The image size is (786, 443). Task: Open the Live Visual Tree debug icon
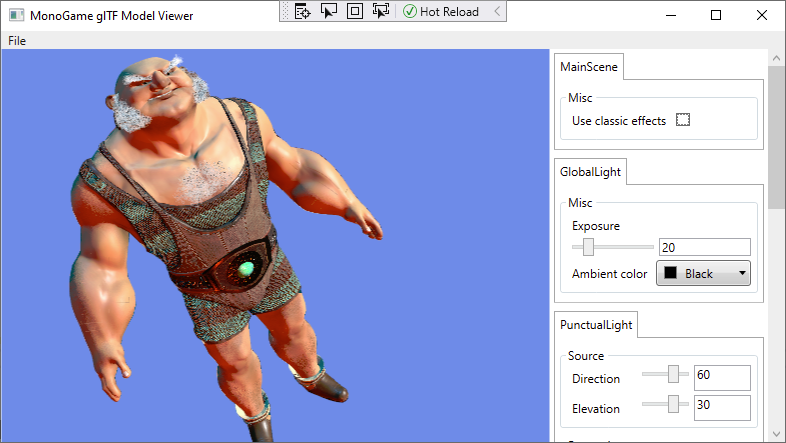303,11
